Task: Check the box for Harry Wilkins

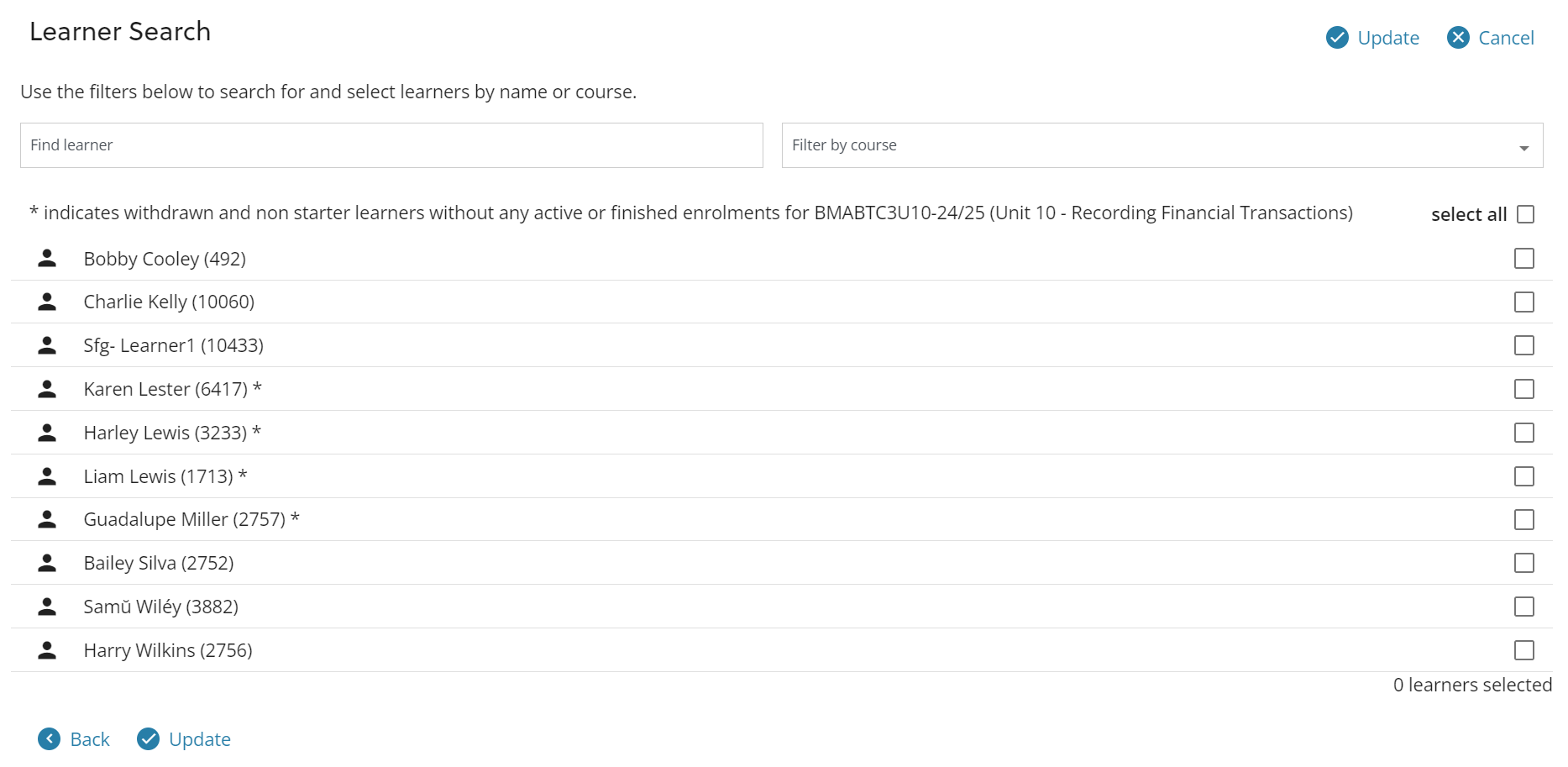Action: click(1523, 649)
